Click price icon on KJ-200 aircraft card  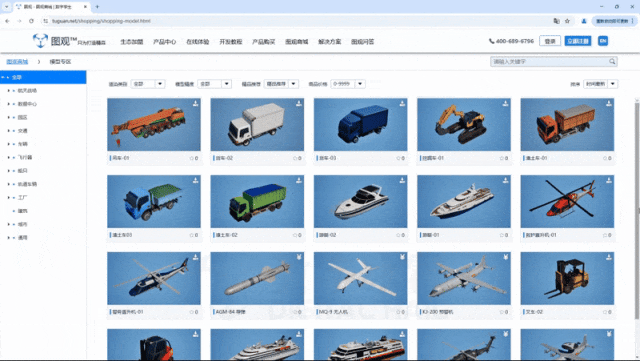pos(505,257)
